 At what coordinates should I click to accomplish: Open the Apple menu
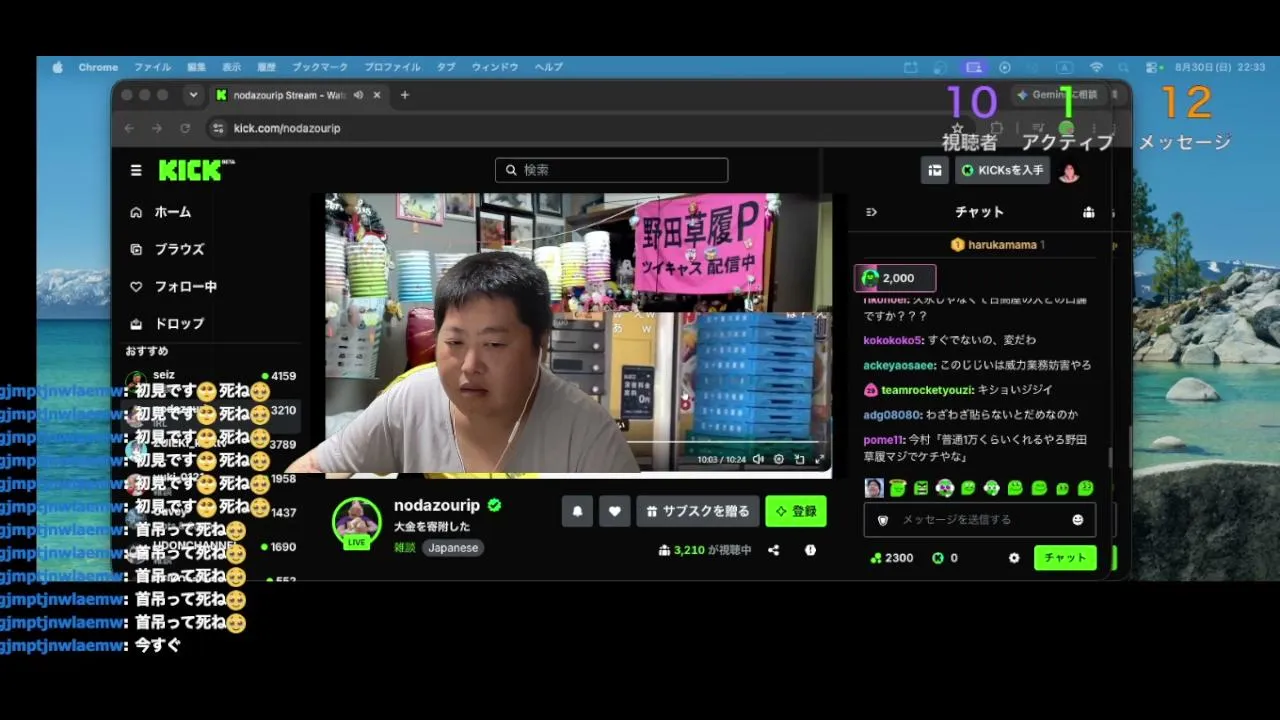click(57, 67)
